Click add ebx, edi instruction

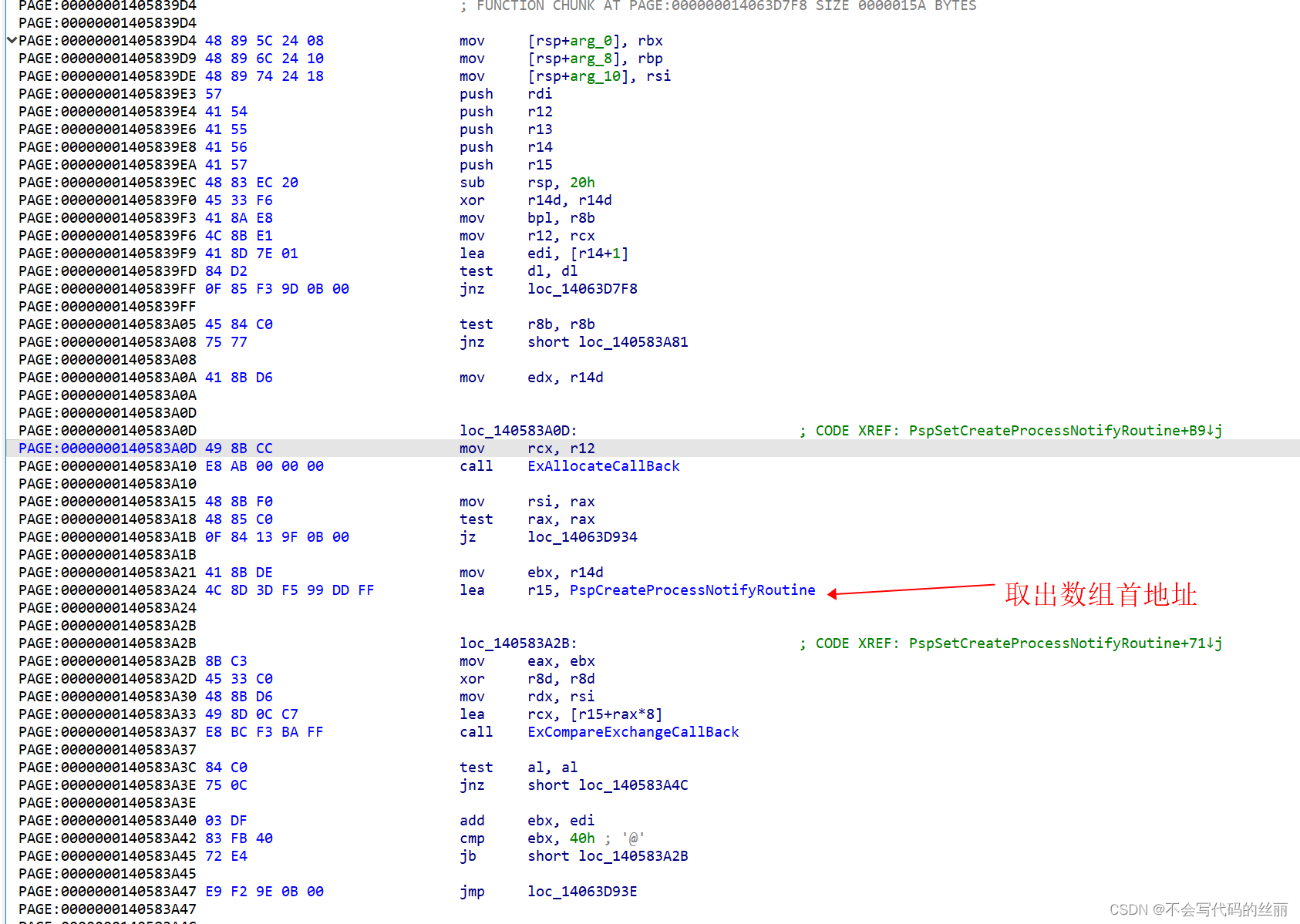tap(527, 821)
